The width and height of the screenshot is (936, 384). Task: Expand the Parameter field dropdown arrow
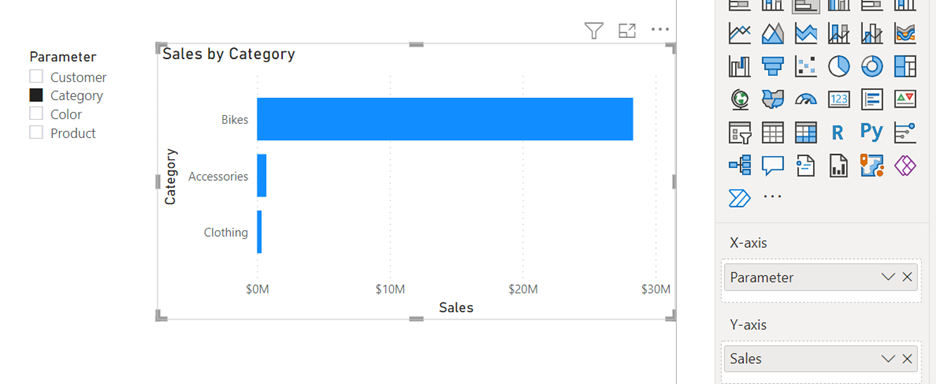click(x=888, y=277)
